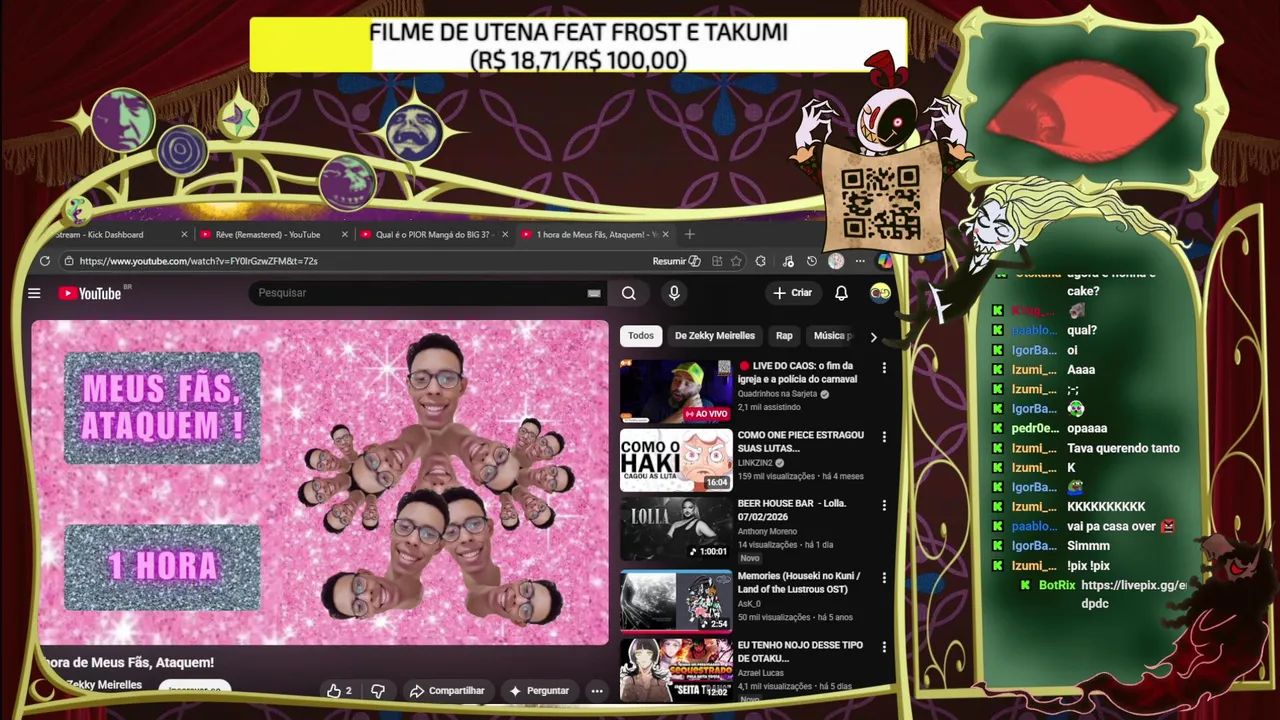Screen dimensions: 1280x720
Task: Click the Perguntar ask button
Action: [539, 691]
